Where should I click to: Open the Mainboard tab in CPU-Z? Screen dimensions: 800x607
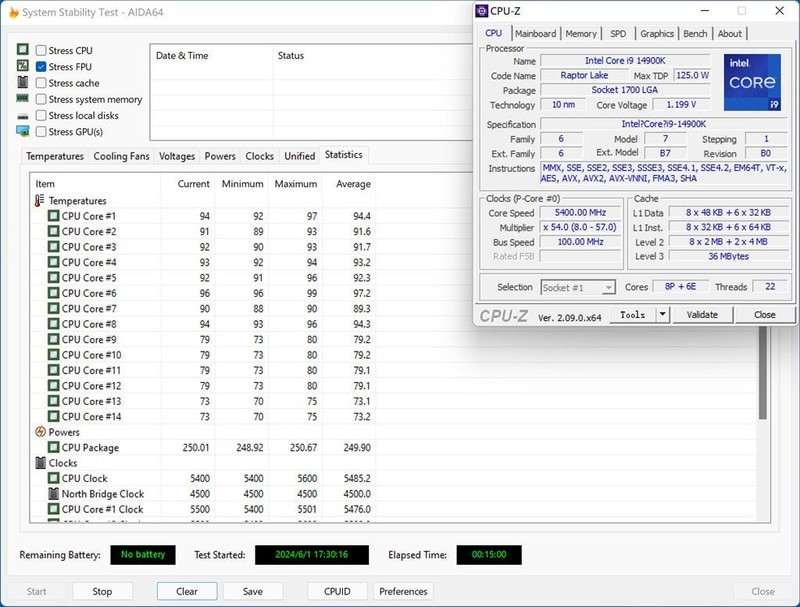tap(535, 33)
